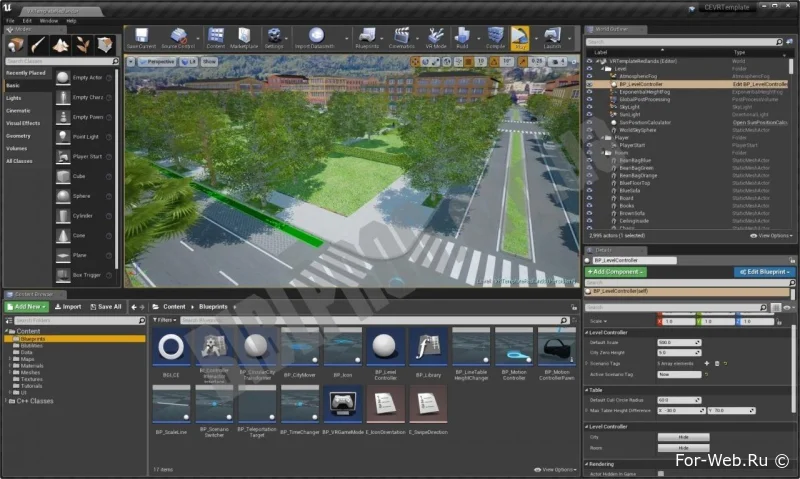Select the Place mode icon in Modes panel
This screenshot has height=479, width=800.
[15, 45]
